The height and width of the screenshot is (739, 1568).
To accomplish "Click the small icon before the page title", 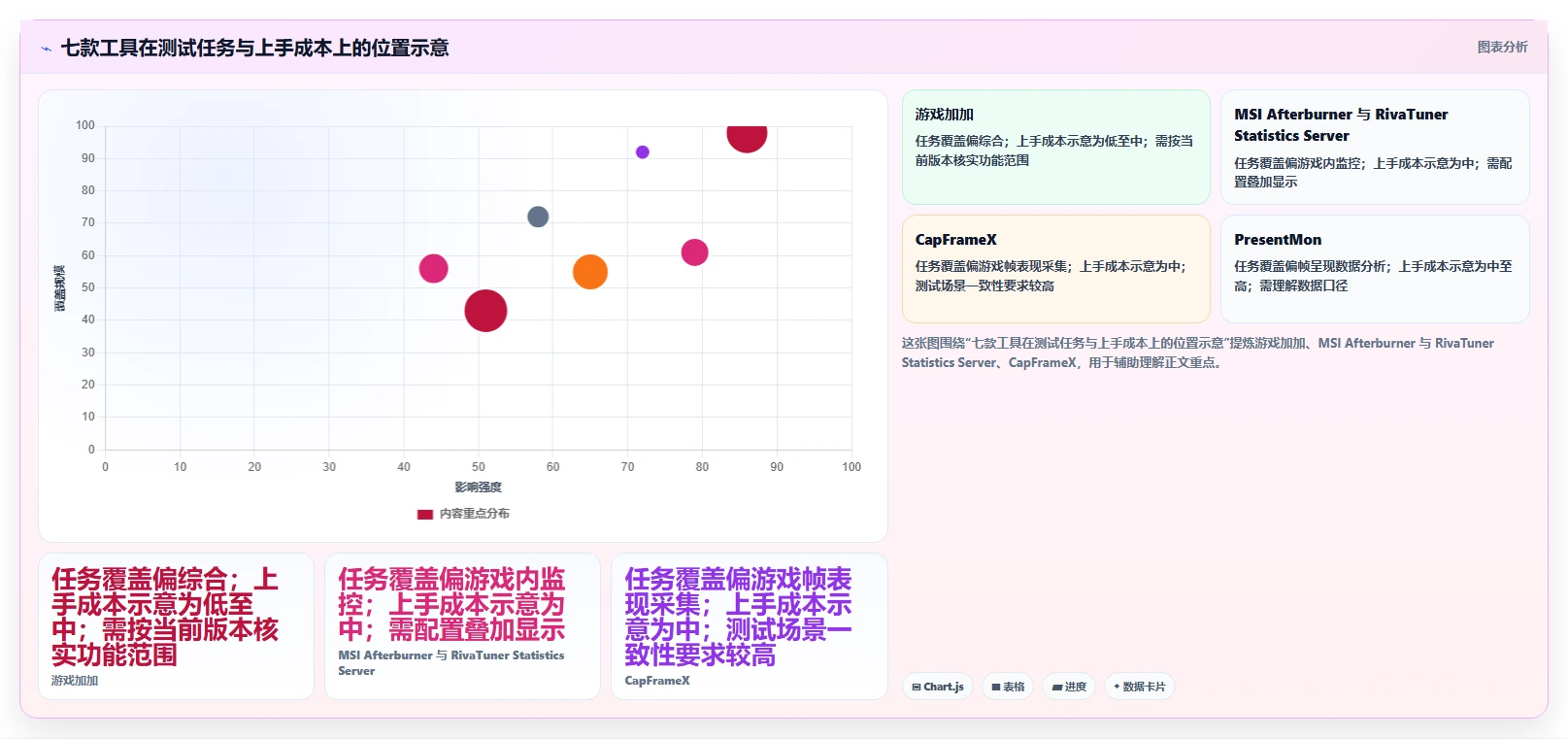I will pos(46,49).
